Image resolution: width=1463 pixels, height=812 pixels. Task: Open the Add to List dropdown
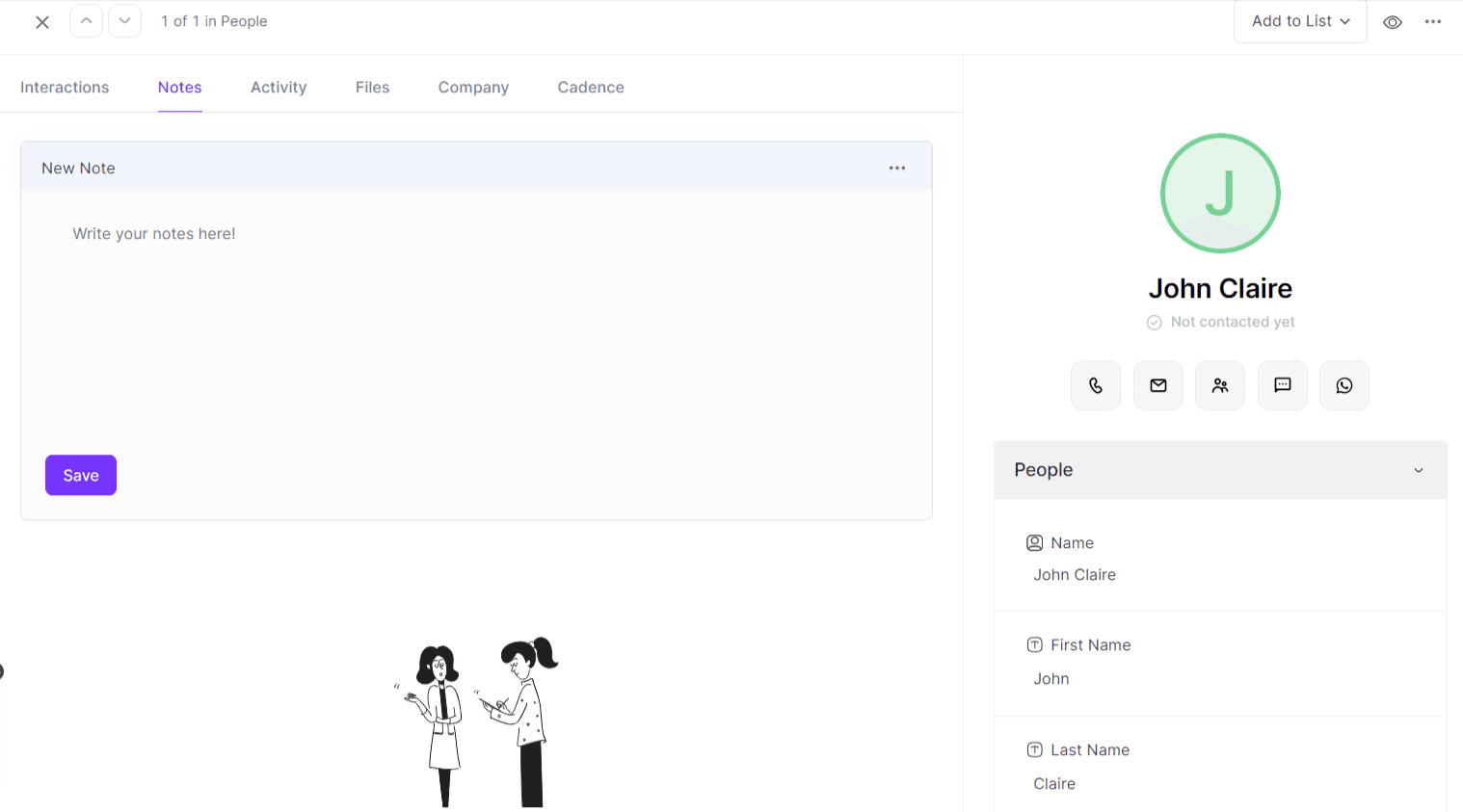[1299, 20]
